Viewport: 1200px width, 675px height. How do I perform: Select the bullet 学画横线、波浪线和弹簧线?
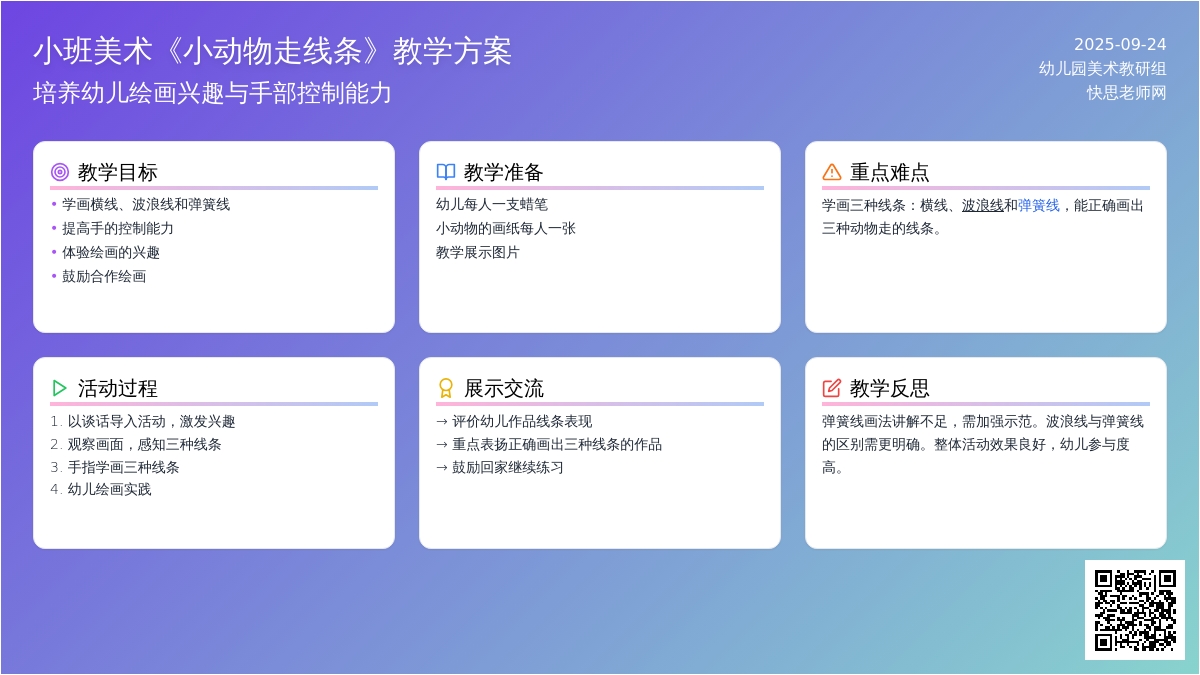tap(146, 205)
